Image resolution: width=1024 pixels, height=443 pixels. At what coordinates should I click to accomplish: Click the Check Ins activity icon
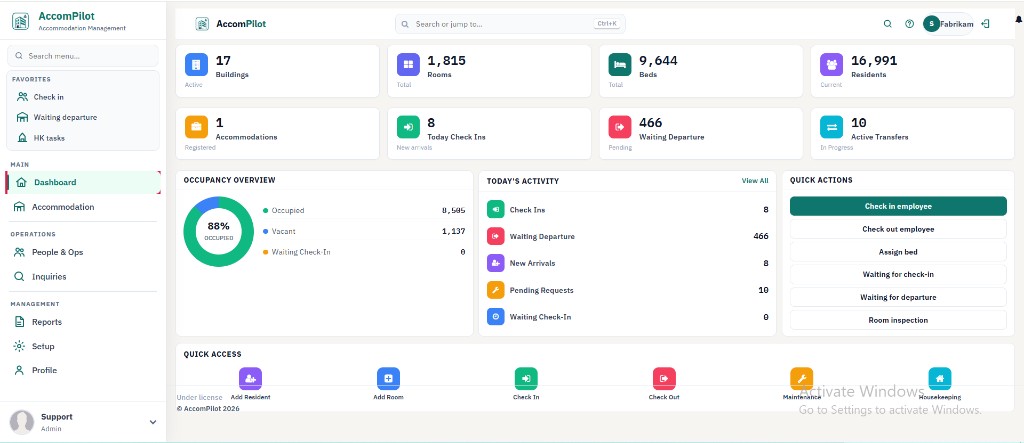pyautogui.click(x=496, y=210)
